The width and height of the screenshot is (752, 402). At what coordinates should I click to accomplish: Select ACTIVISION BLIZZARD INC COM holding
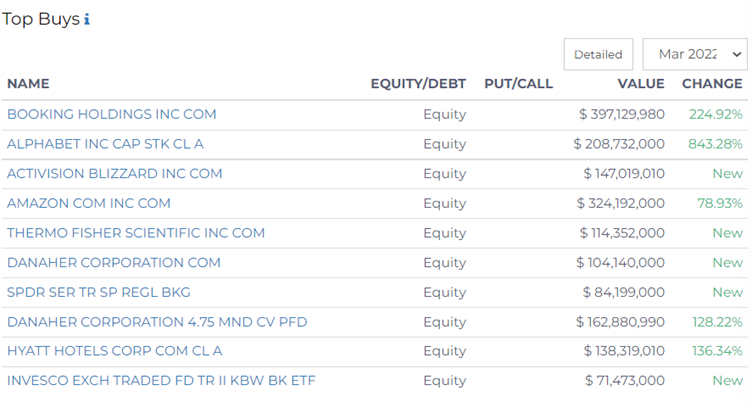pyautogui.click(x=115, y=173)
